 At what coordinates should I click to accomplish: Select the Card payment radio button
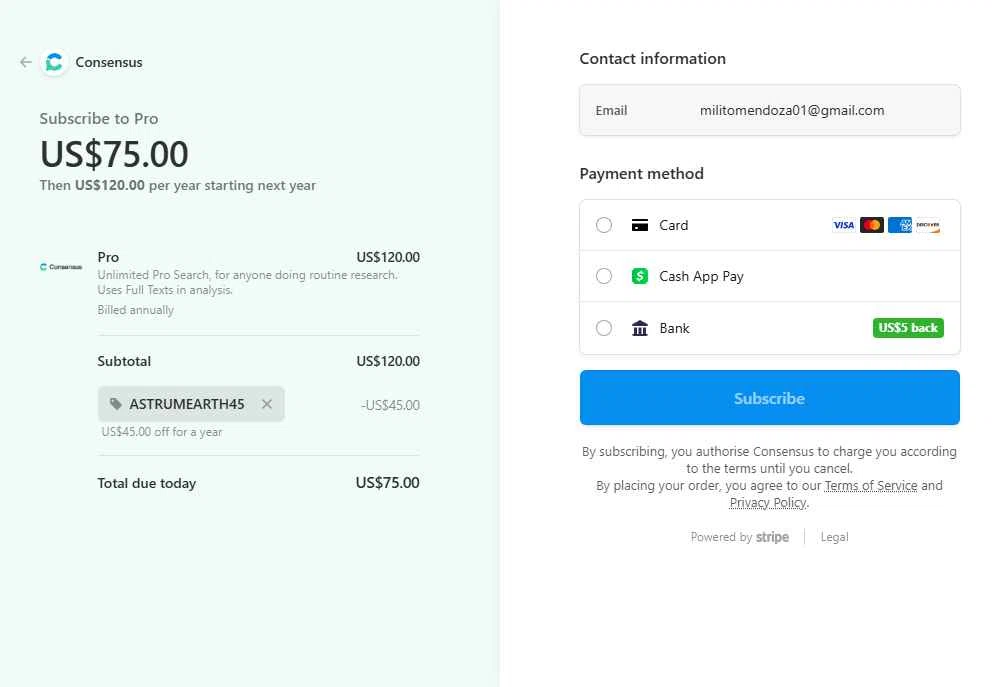604,225
